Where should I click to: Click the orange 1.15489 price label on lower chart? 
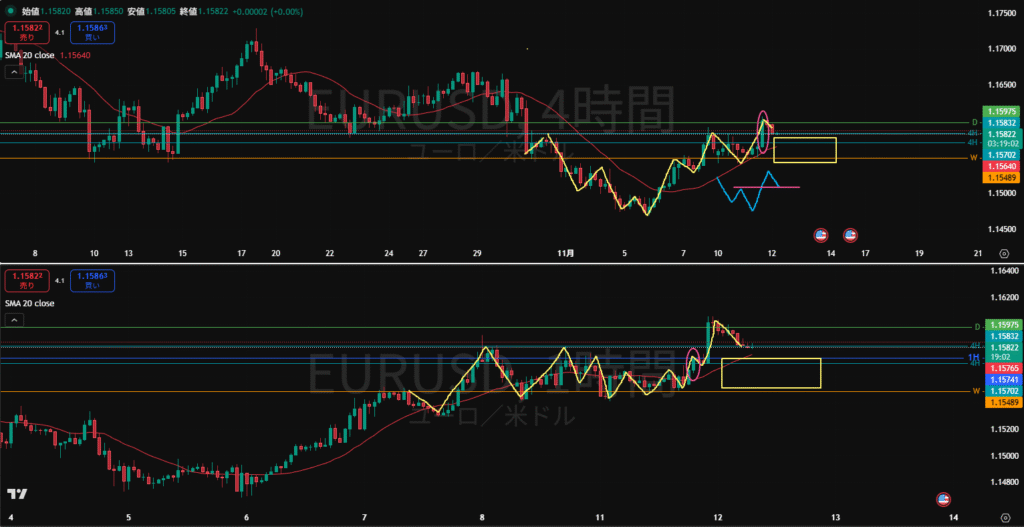point(1001,401)
